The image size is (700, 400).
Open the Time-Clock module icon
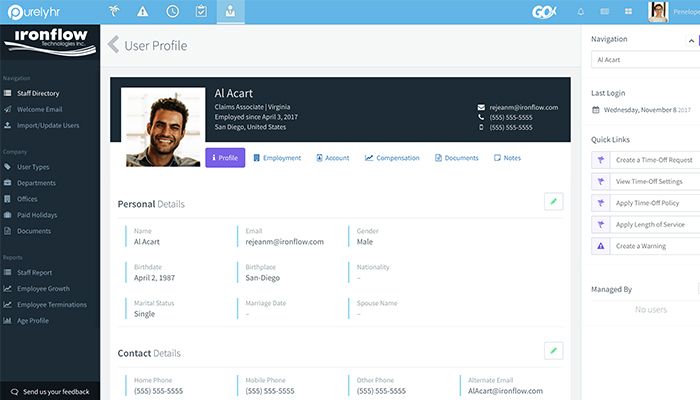pyautogui.click(x=172, y=12)
